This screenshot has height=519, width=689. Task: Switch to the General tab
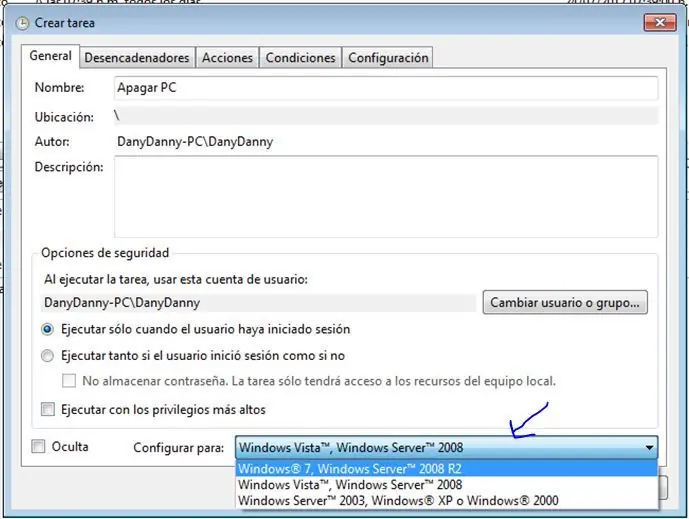(x=51, y=56)
